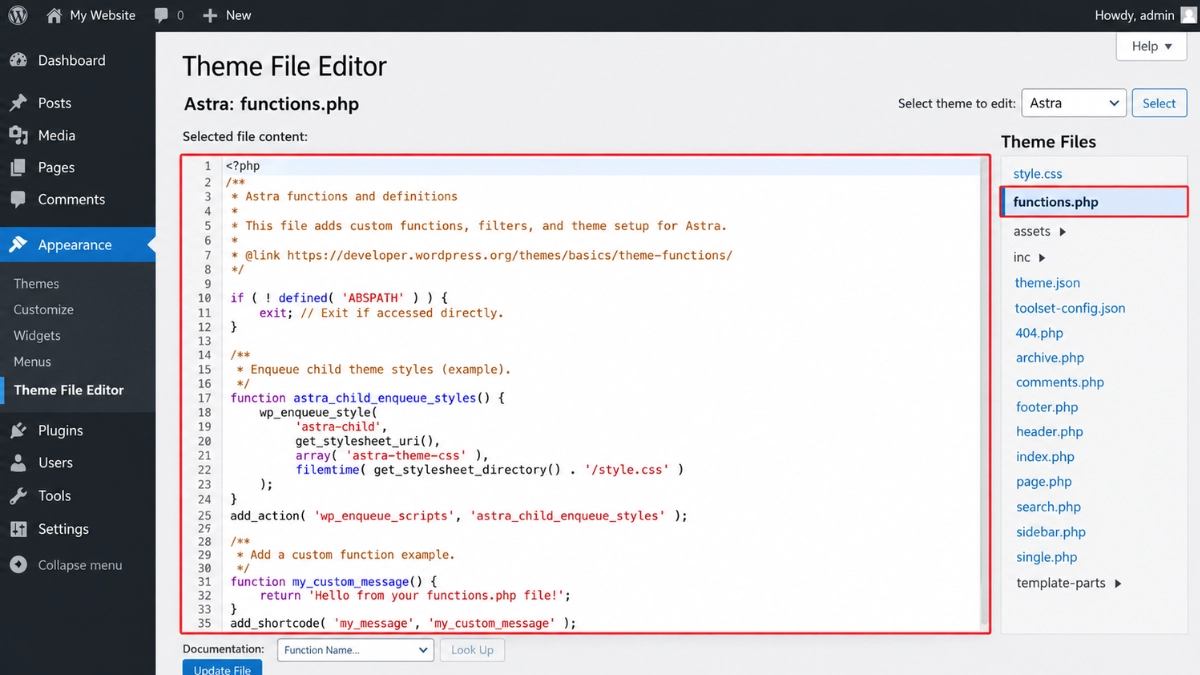The height and width of the screenshot is (675, 1200).
Task: Open toolset-config.json file
Action: pos(1070,308)
